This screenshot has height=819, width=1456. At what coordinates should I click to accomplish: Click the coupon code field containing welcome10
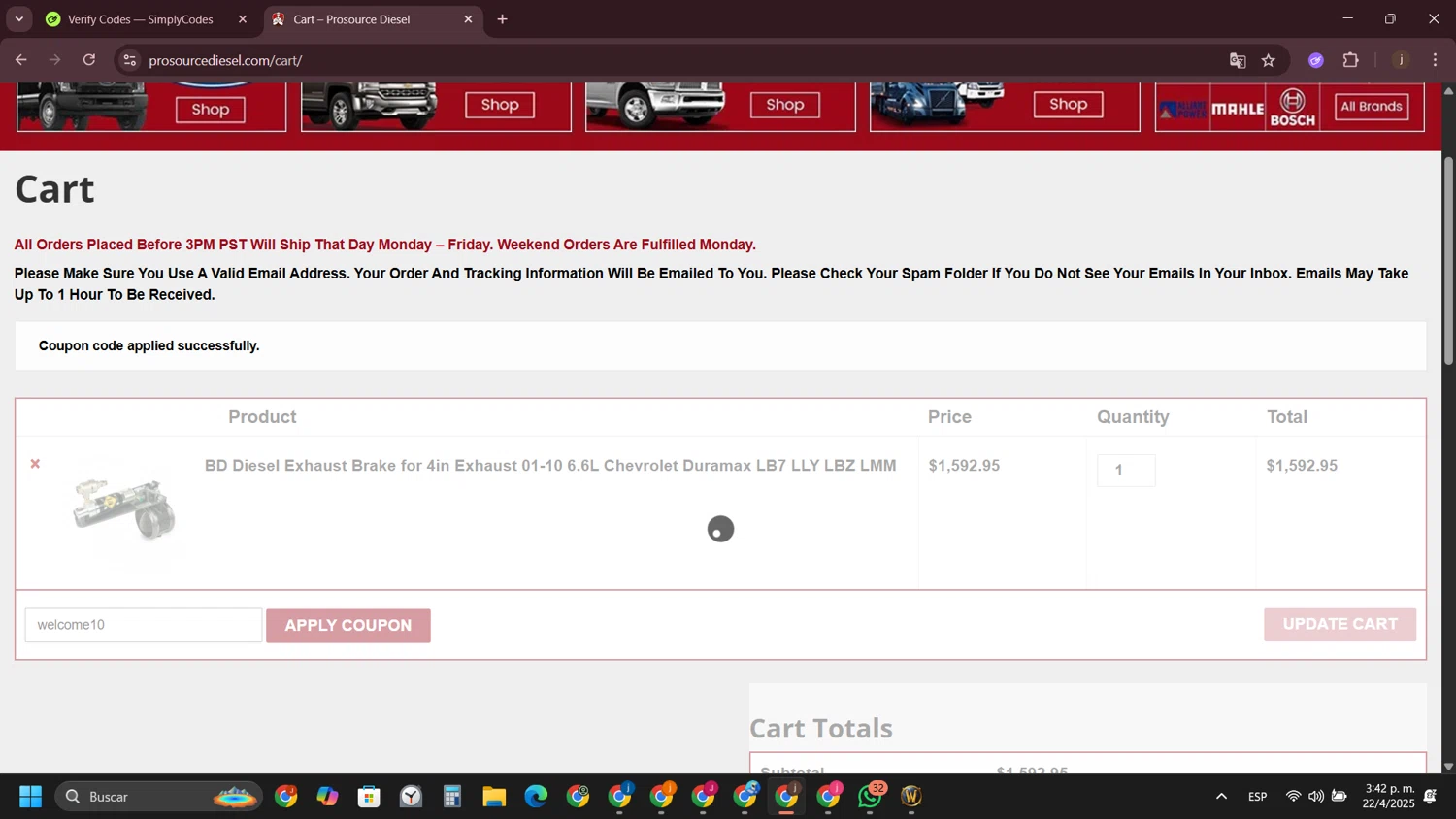[x=144, y=625]
